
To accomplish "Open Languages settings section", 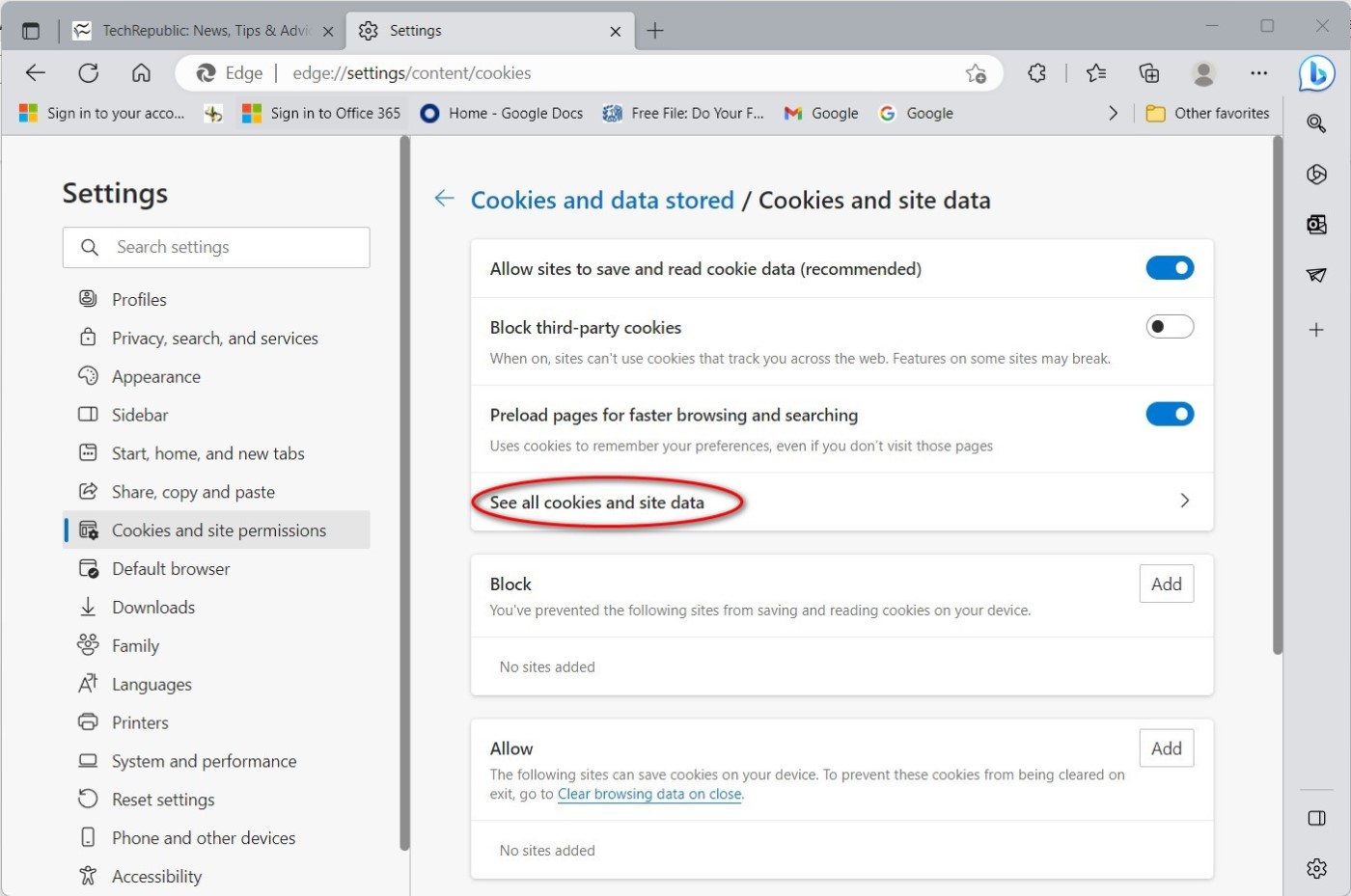I will click(216, 685).
